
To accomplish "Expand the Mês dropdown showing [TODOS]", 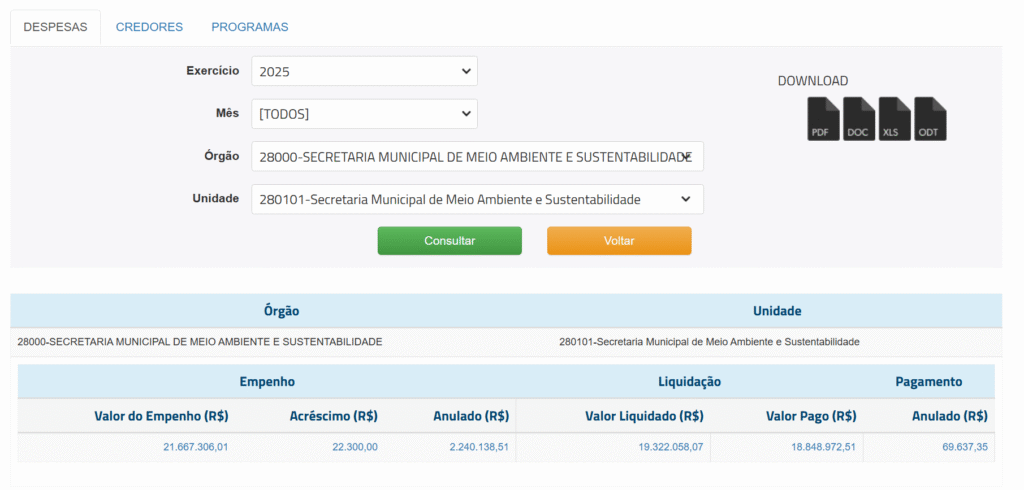I will coord(364,114).
